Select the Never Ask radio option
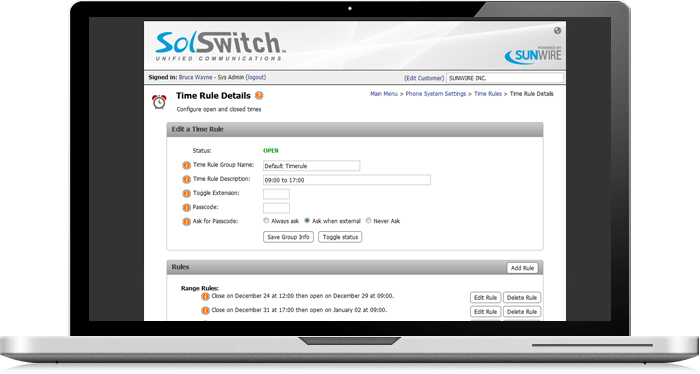 coord(369,220)
